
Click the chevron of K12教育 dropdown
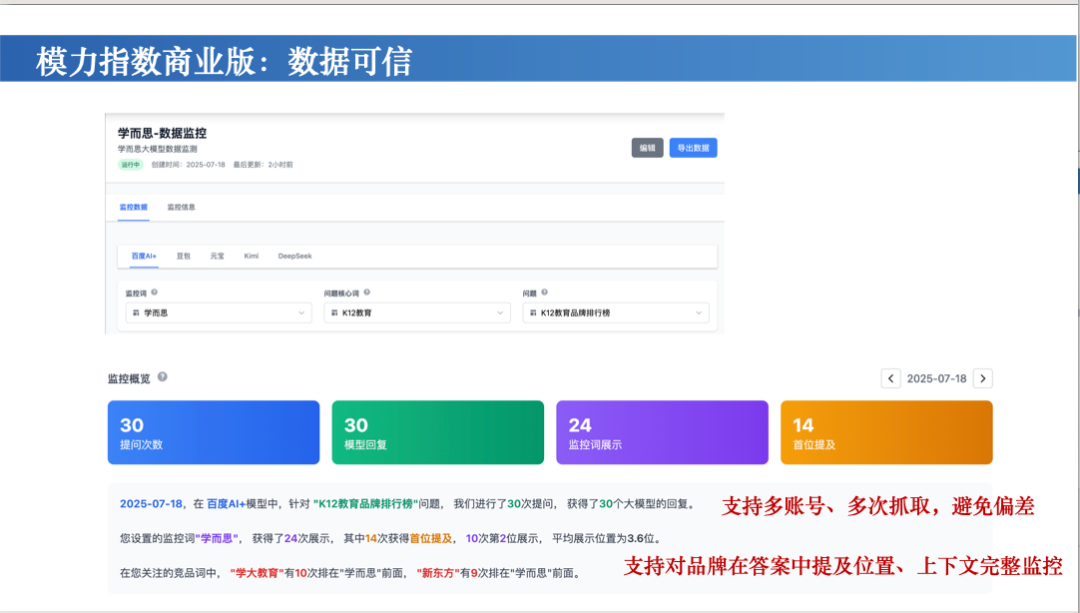(x=500, y=313)
